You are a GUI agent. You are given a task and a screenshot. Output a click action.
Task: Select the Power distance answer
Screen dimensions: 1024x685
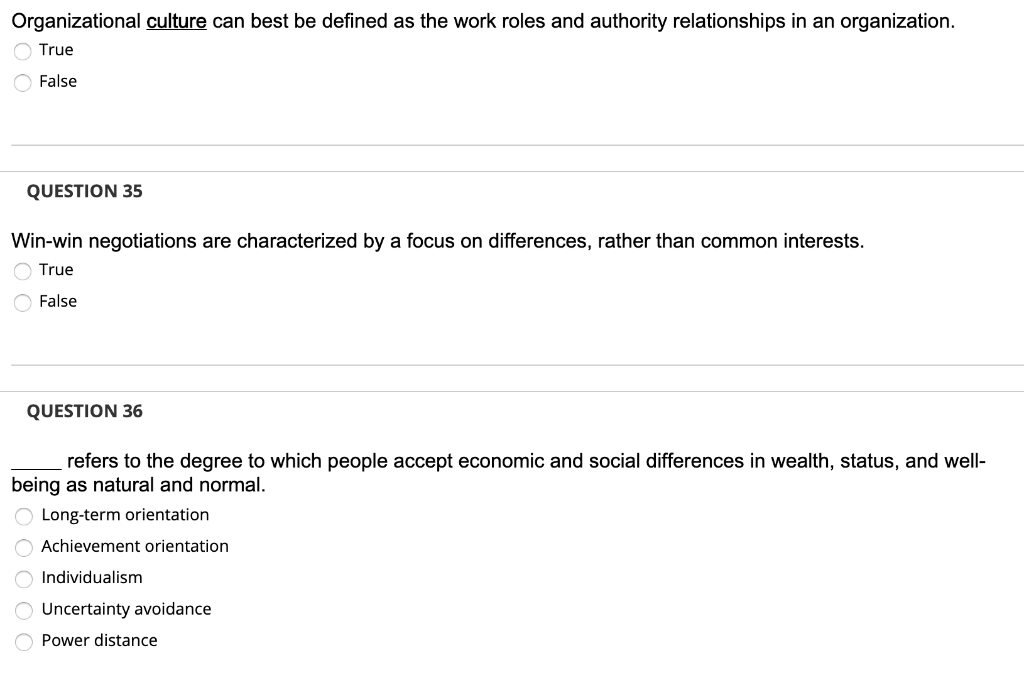coord(22,641)
